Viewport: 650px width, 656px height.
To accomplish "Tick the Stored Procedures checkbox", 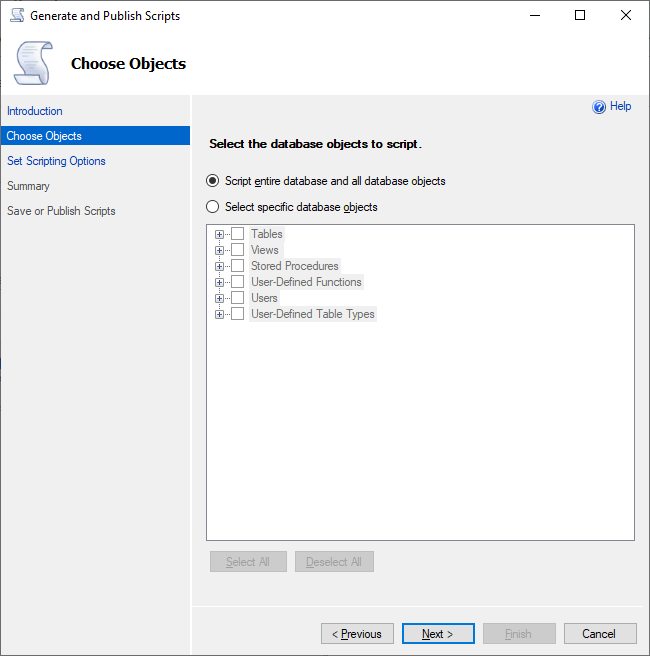I will (238, 266).
